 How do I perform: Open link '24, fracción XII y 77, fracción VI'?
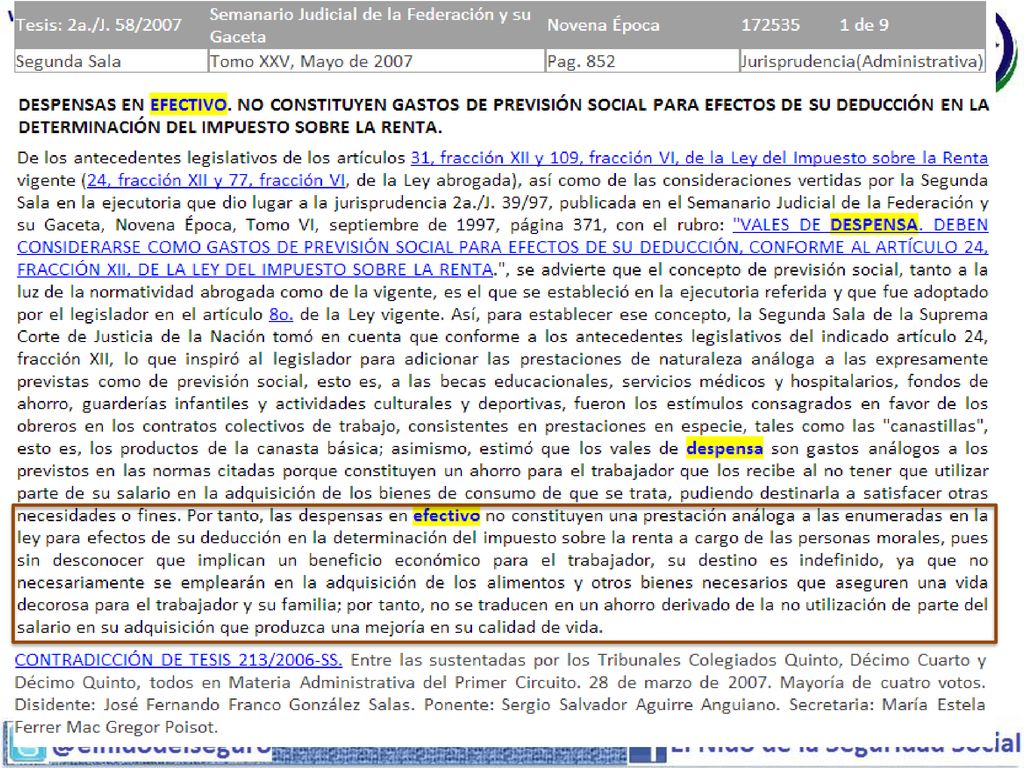click(216, 180)
